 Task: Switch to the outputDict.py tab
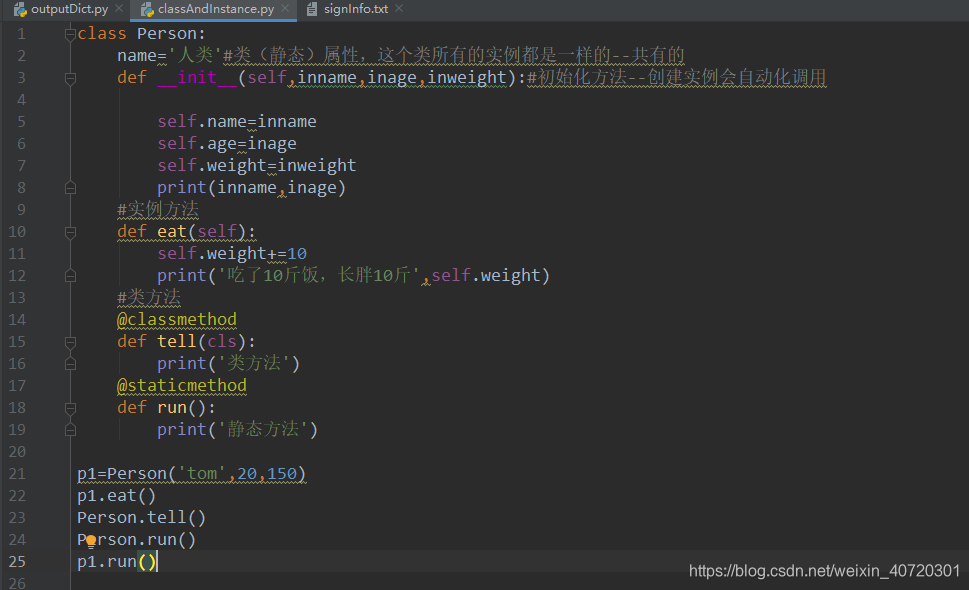click(69, 9)
